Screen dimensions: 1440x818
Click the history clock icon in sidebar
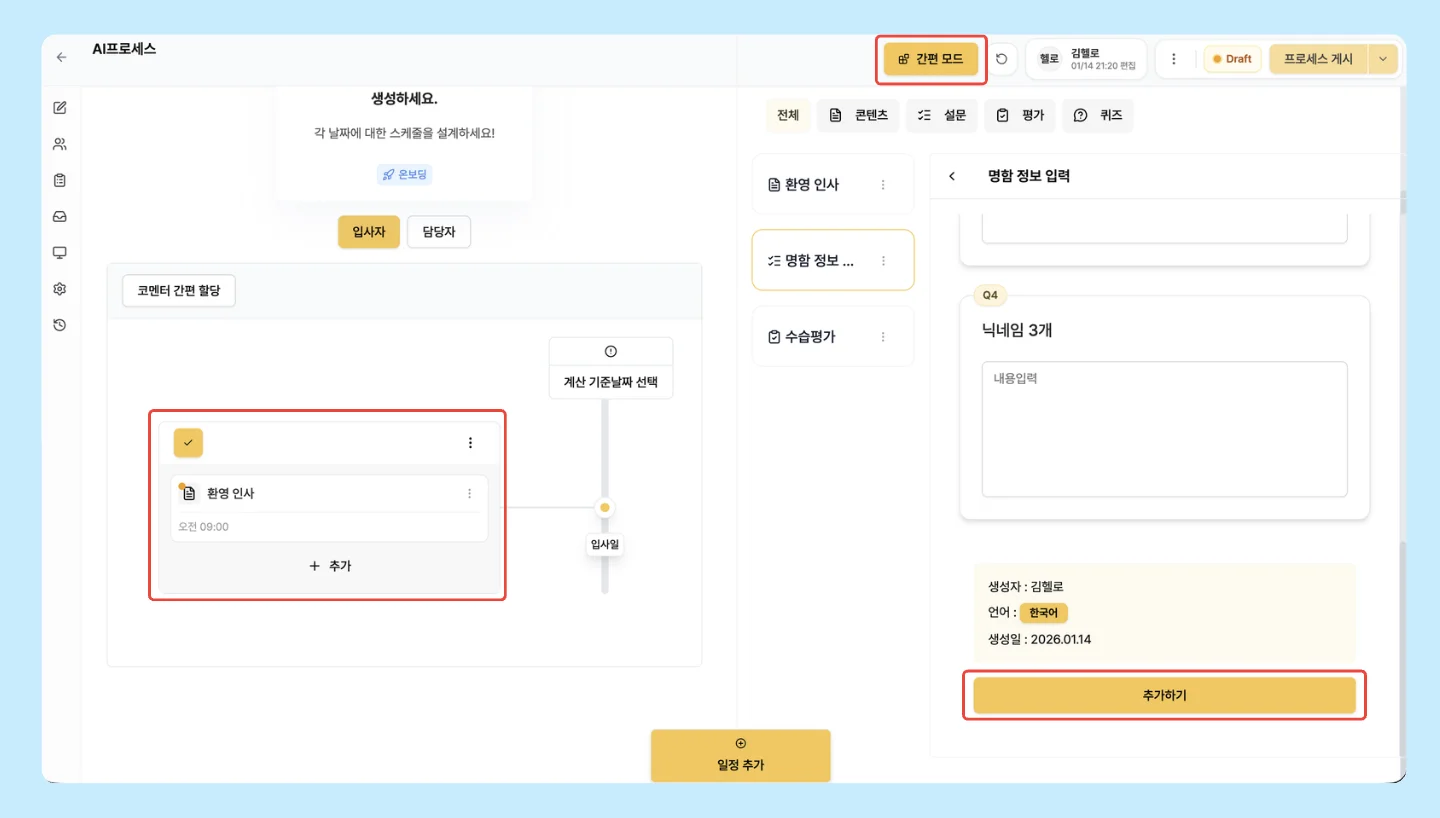(60, 325)
